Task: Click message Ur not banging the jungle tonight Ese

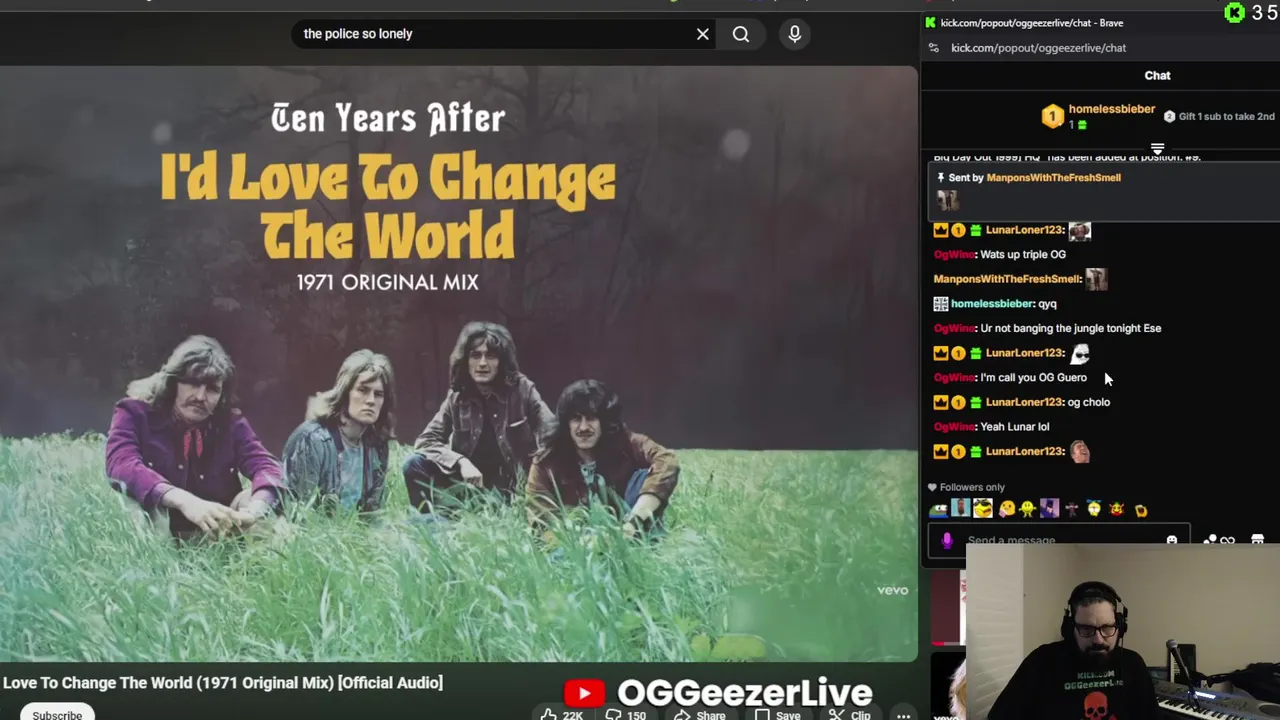Action: point(1070,328)
